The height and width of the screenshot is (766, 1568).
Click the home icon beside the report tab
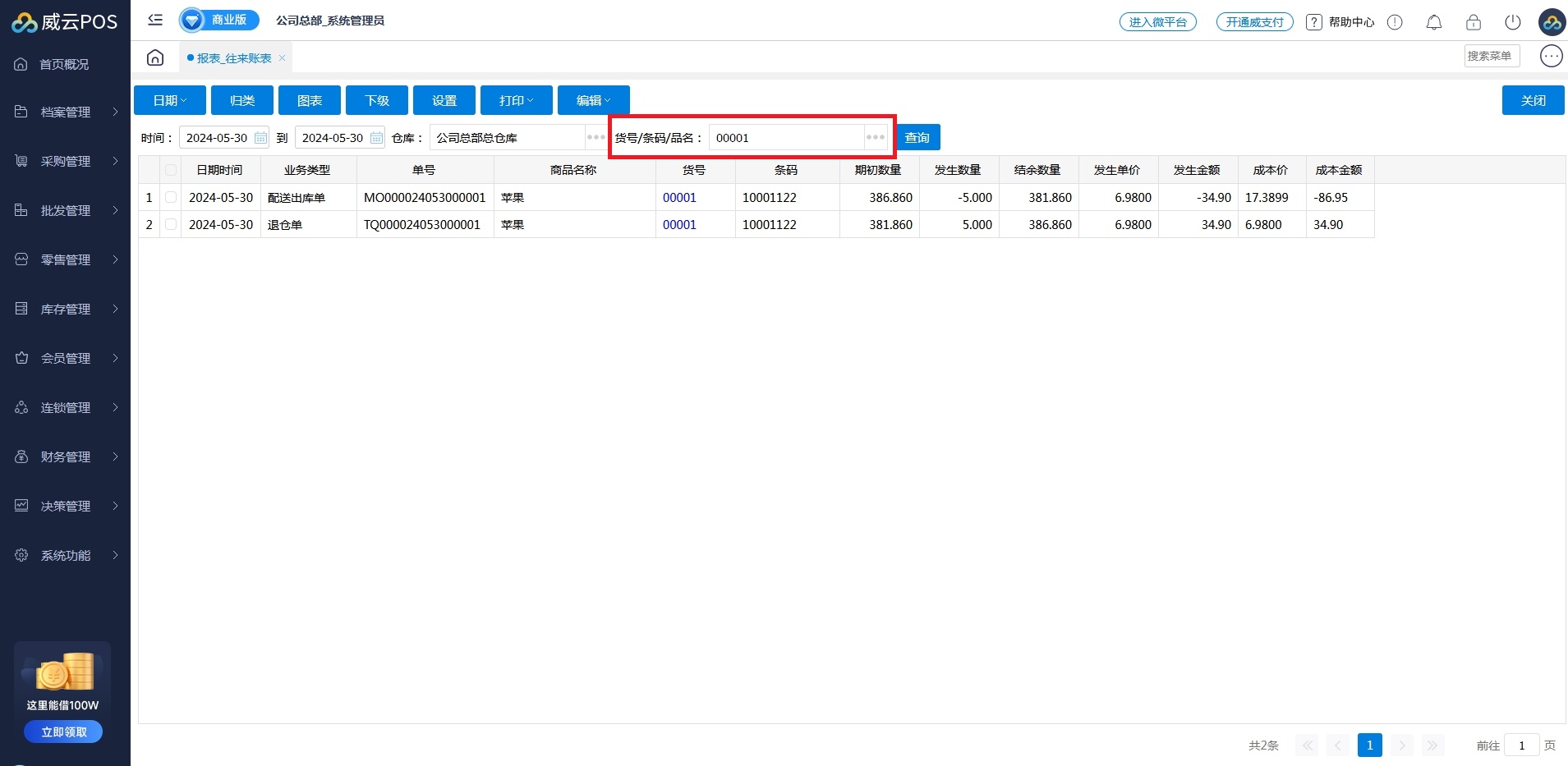tap(155, 57)
